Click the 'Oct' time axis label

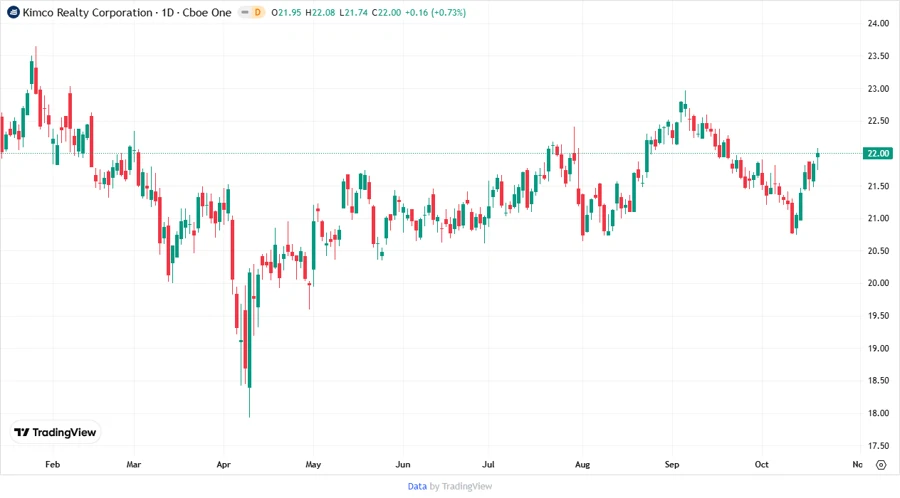pos(762,464)
